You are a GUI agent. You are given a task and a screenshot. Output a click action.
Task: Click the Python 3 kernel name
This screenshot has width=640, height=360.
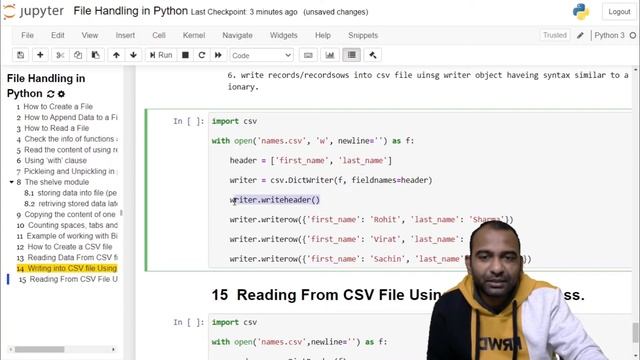click(609, 36)
